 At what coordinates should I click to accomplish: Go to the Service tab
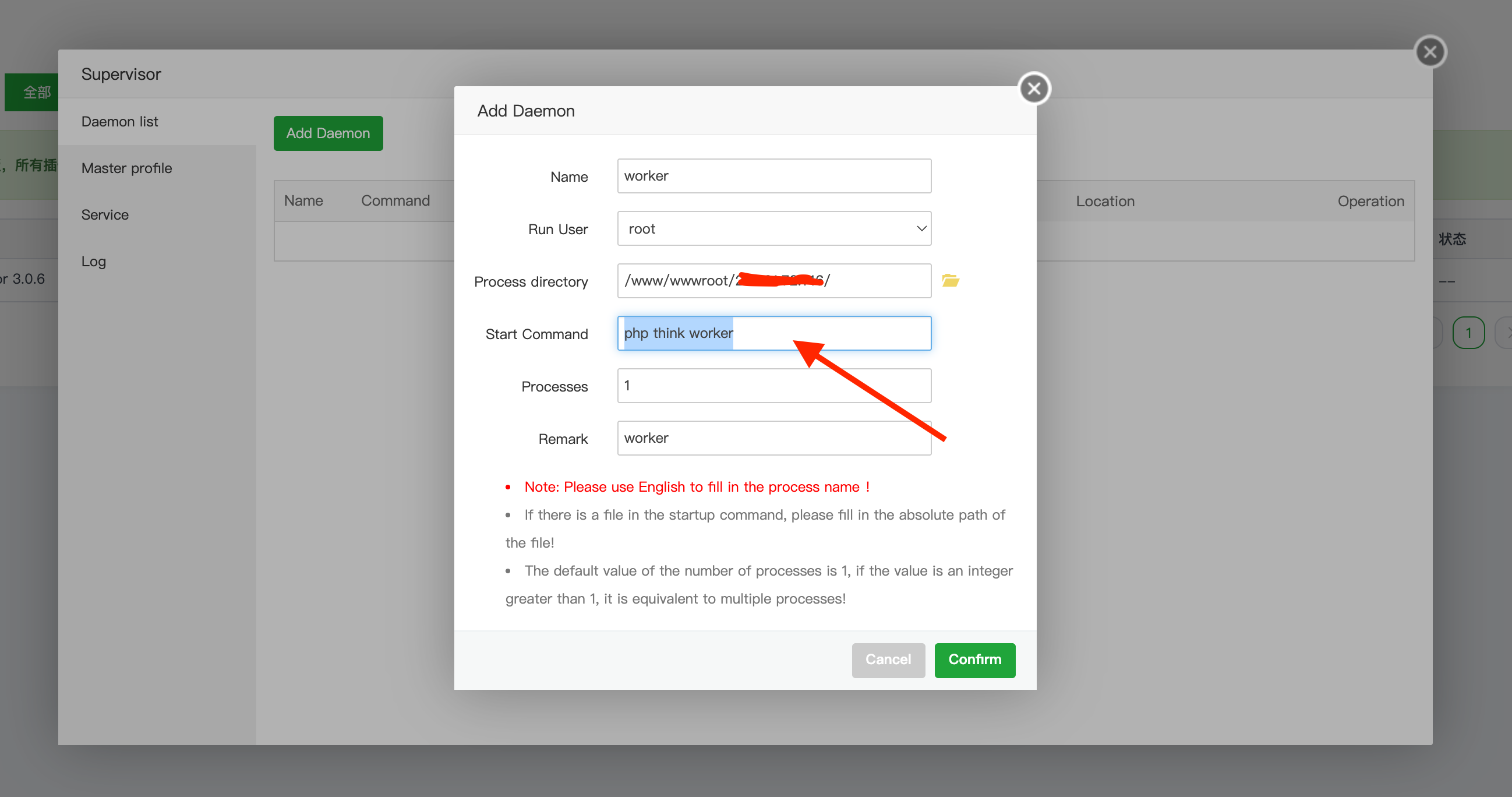click(105, 215)
